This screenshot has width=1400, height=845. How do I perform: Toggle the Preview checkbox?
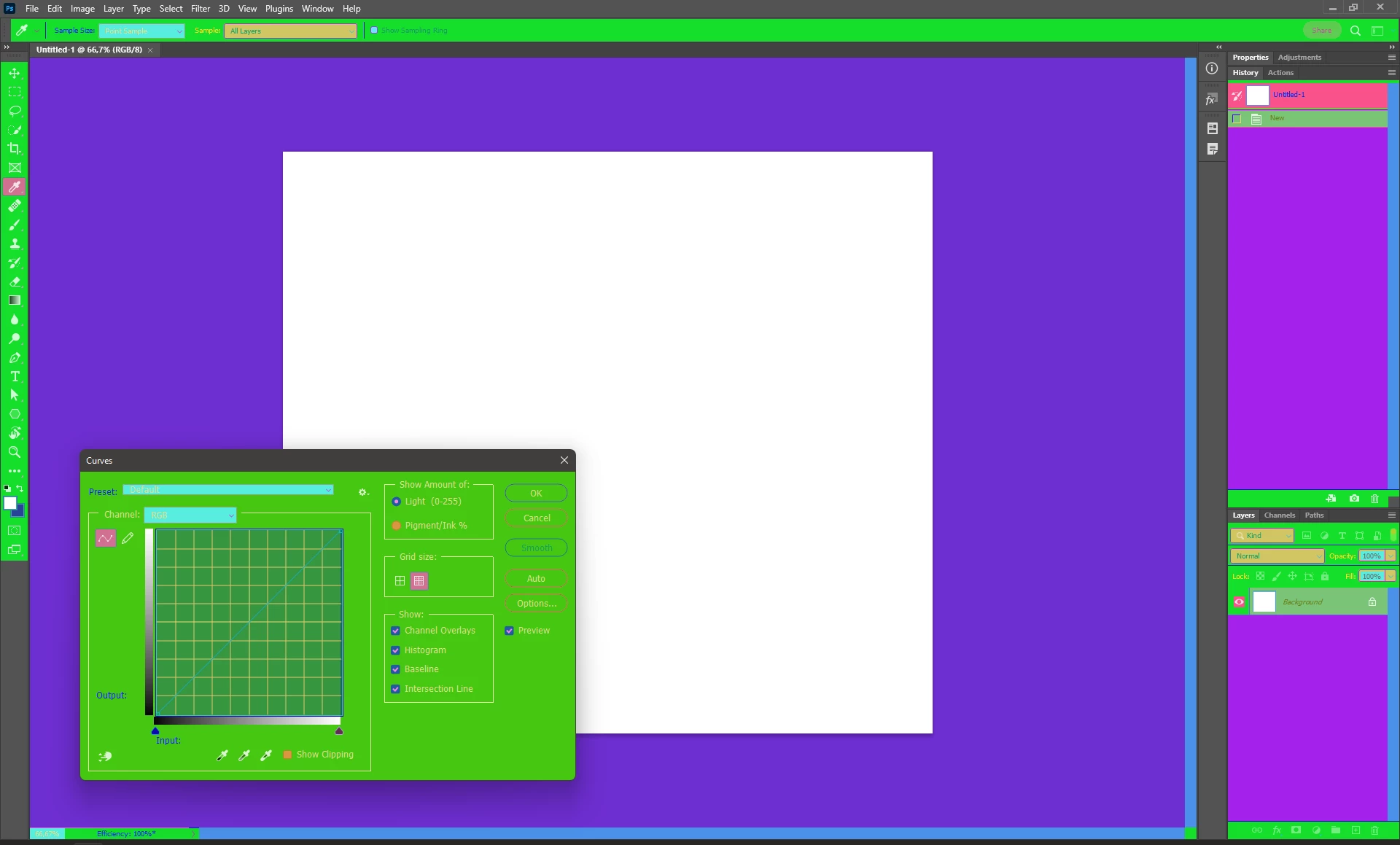[509, 631]
